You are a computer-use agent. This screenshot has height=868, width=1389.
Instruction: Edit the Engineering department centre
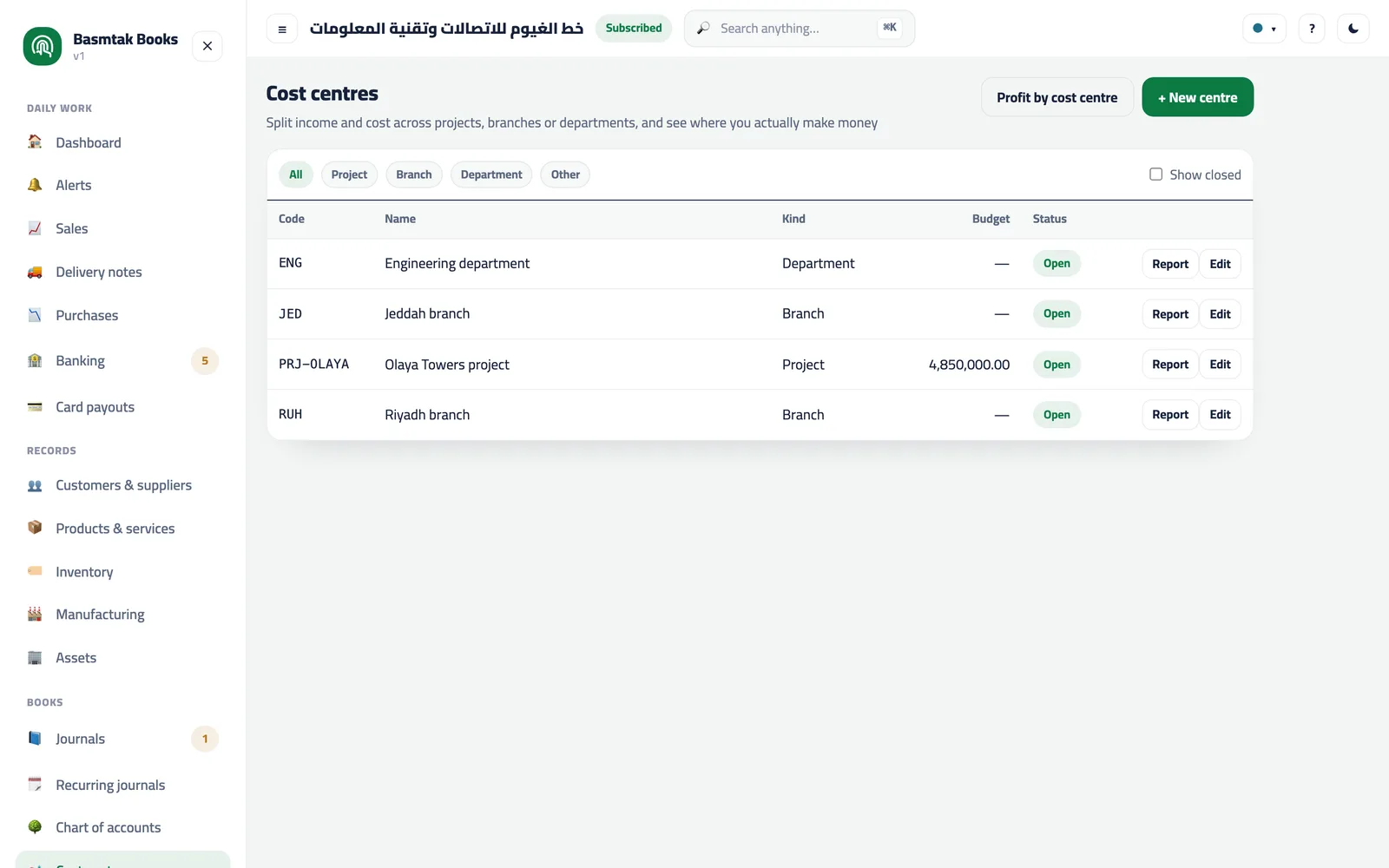point(1220,264)
